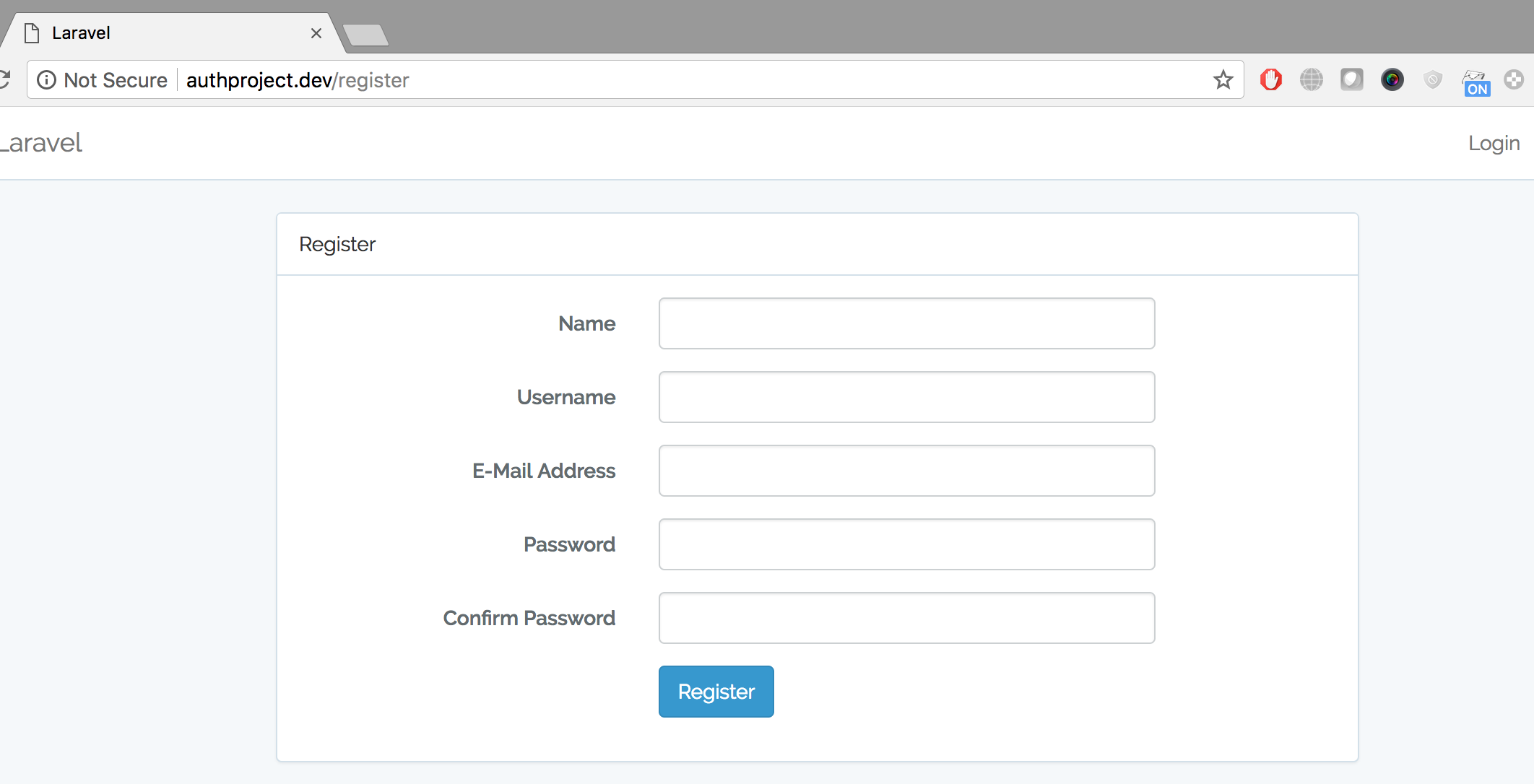
Task: Focus the Username text field
Action: (906, 397)
